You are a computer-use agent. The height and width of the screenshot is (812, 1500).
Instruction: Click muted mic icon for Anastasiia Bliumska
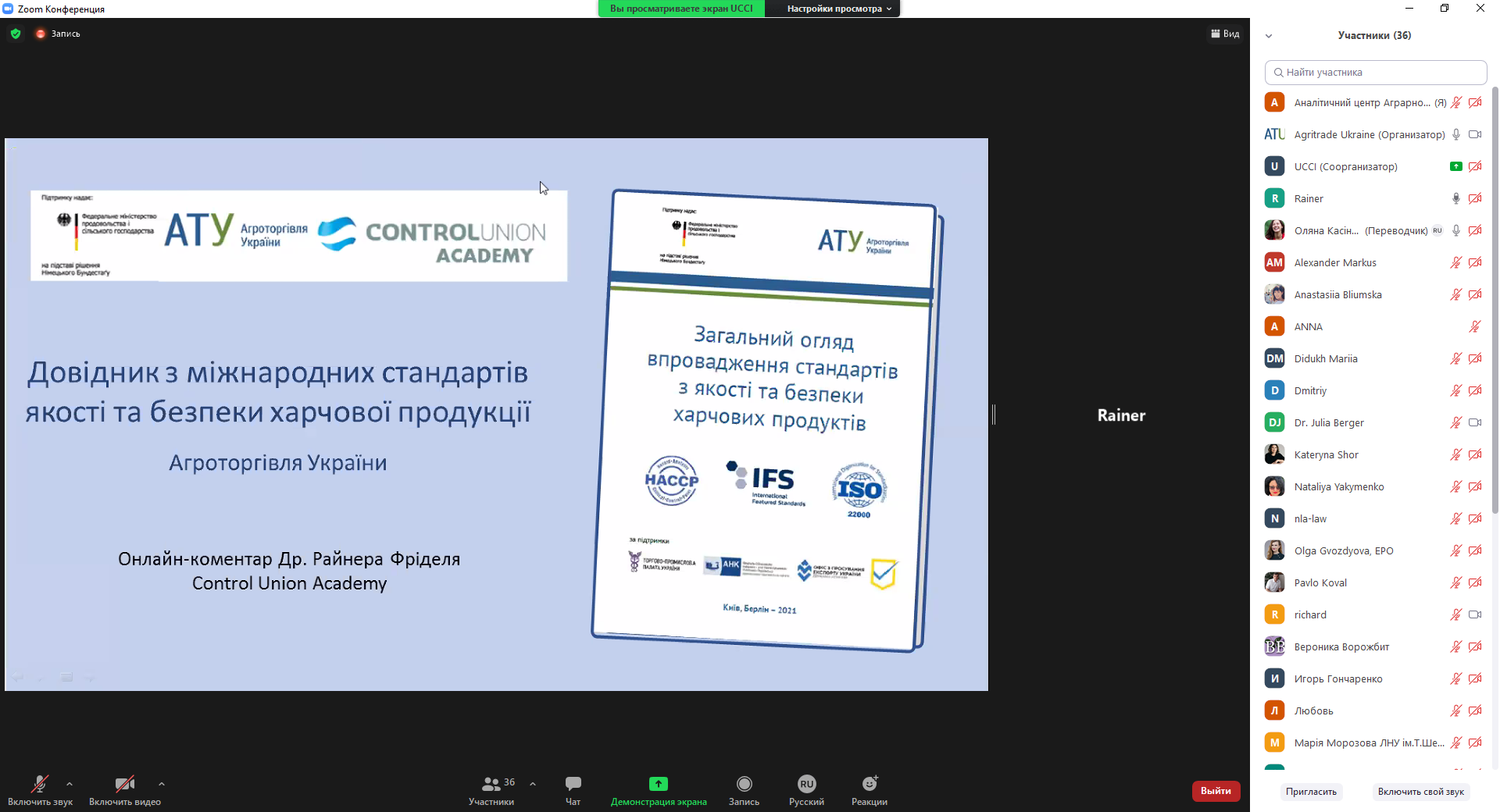(1456, 294)
